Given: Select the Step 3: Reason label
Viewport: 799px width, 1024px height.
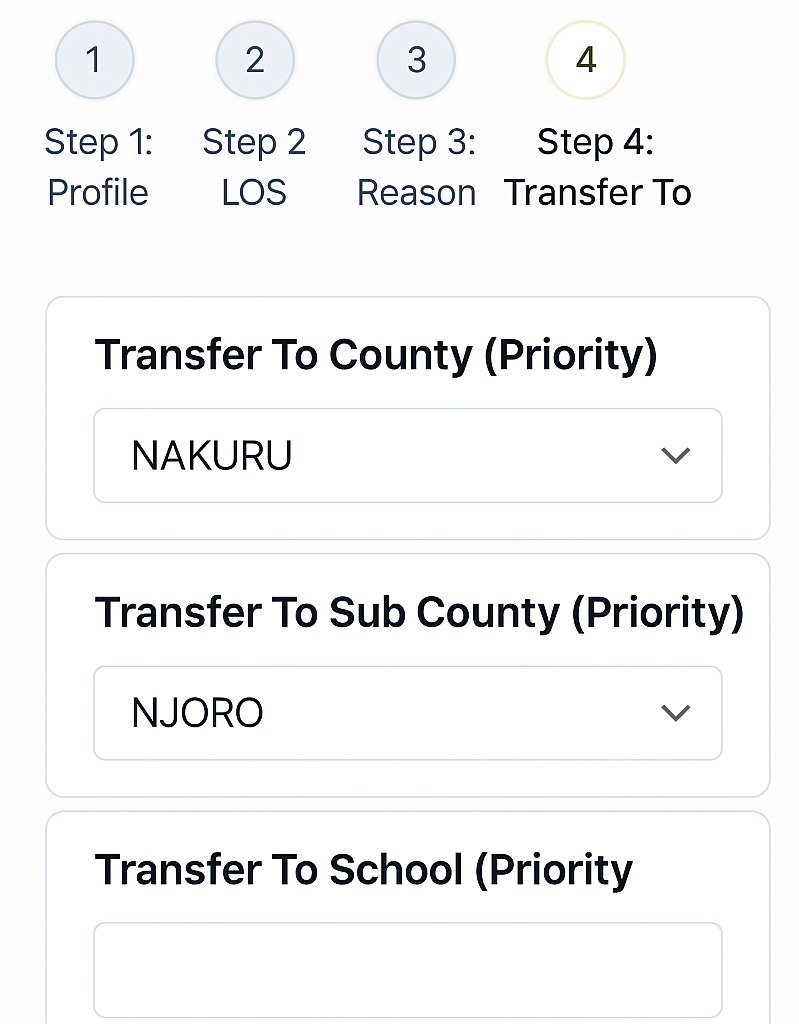Looking at the screenshot, I should (417, 167).
